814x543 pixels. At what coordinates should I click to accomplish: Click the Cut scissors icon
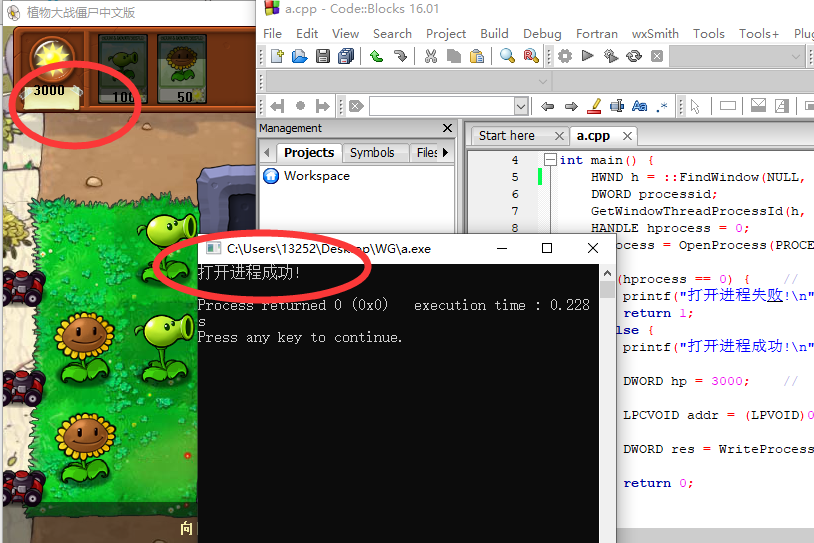tap(431, 56)
